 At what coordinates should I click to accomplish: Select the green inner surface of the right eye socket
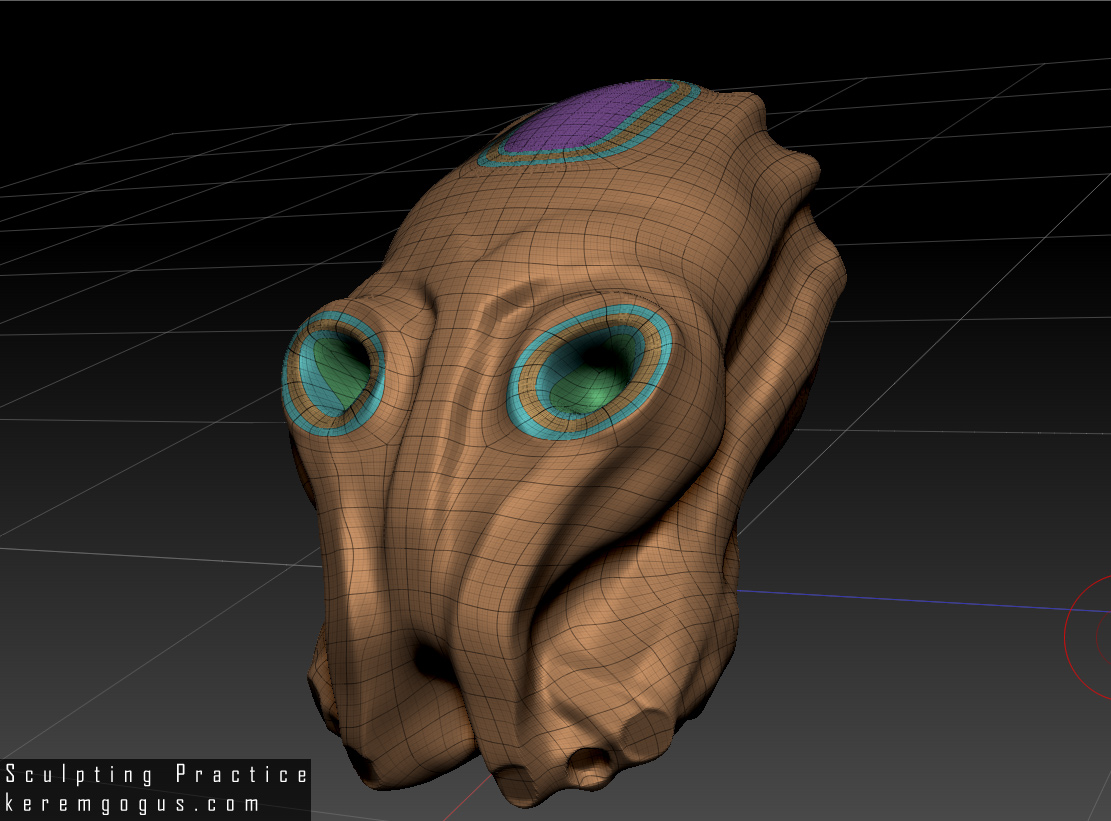[x=592, y=385]
